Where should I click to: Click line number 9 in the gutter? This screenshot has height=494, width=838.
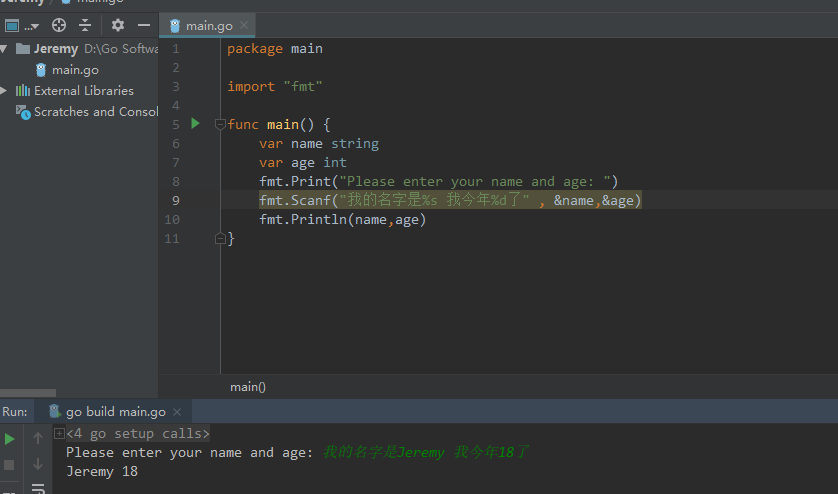(175, 200)
